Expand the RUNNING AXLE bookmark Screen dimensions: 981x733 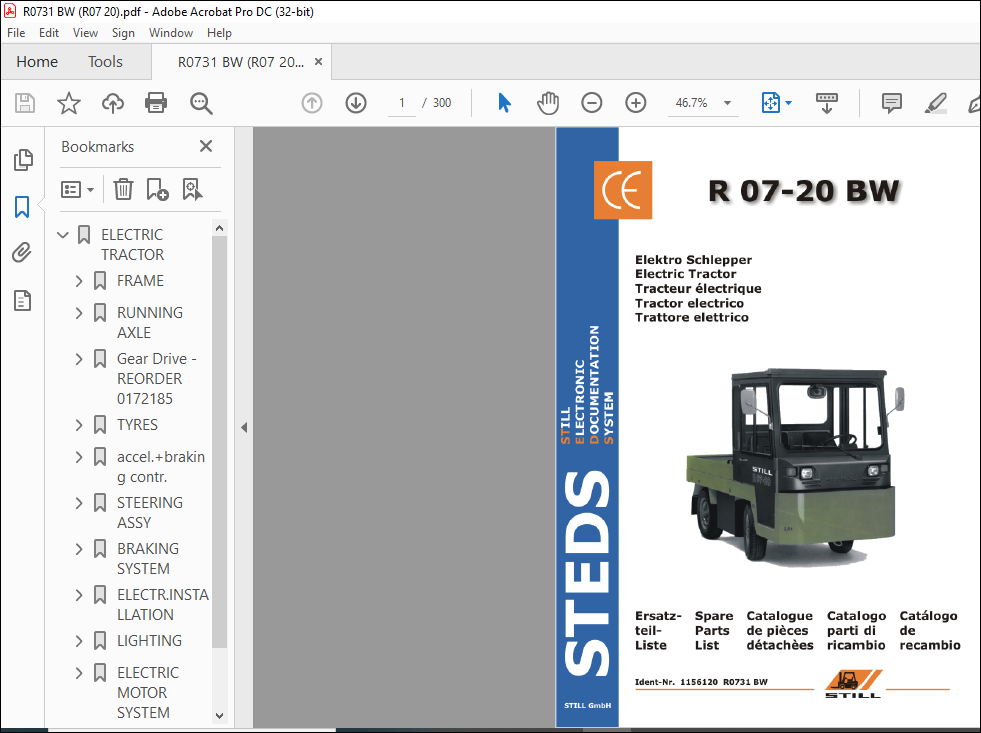79,313
